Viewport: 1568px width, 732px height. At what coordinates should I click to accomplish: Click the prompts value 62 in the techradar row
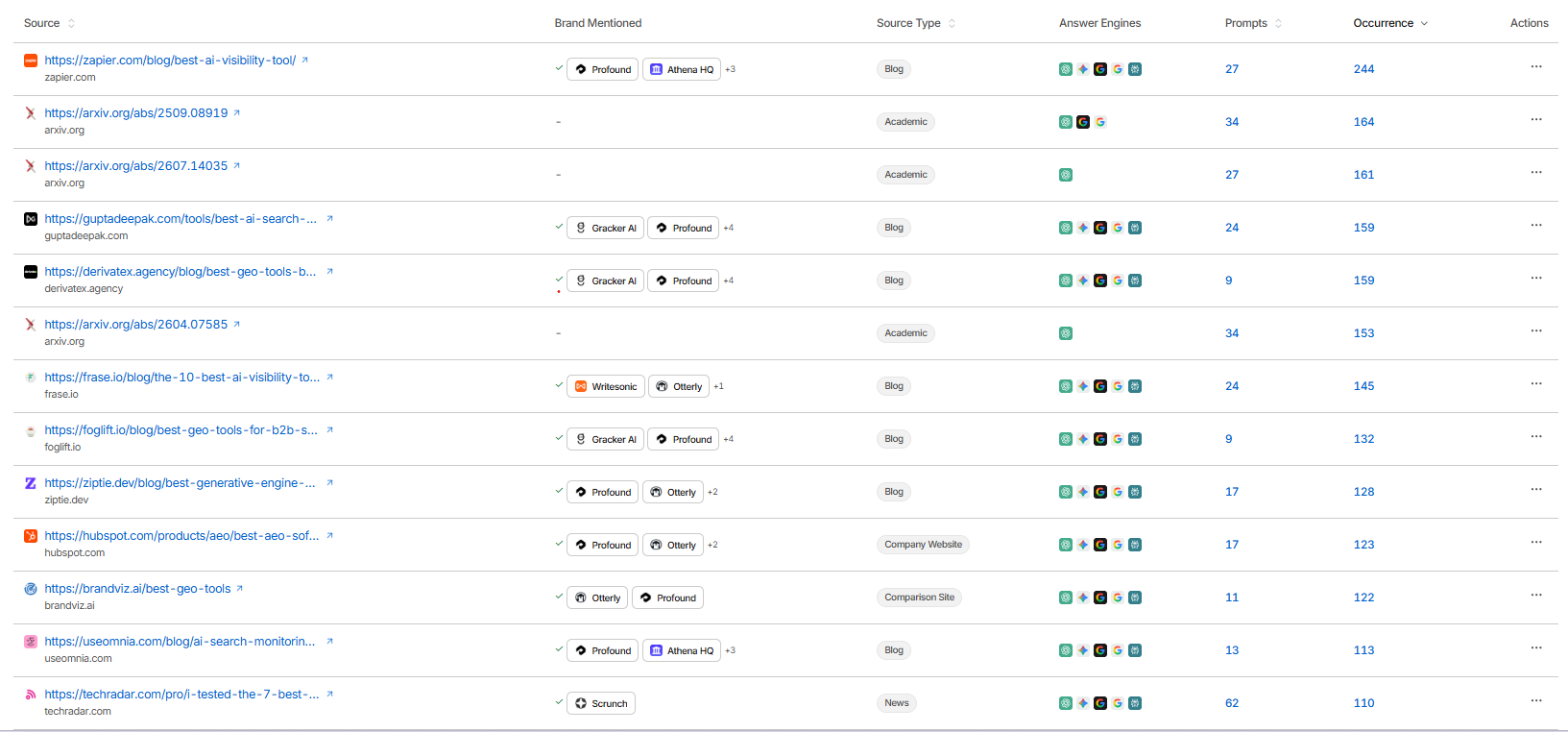coord(1232,703)
